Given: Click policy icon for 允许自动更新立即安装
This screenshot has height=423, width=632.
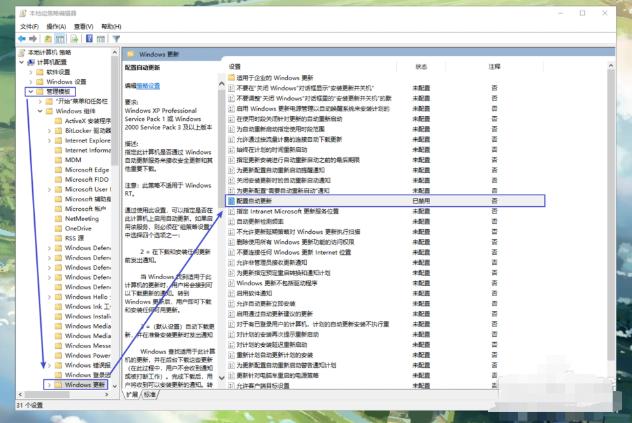Looking at the screenshot, I should coord(231,304).
